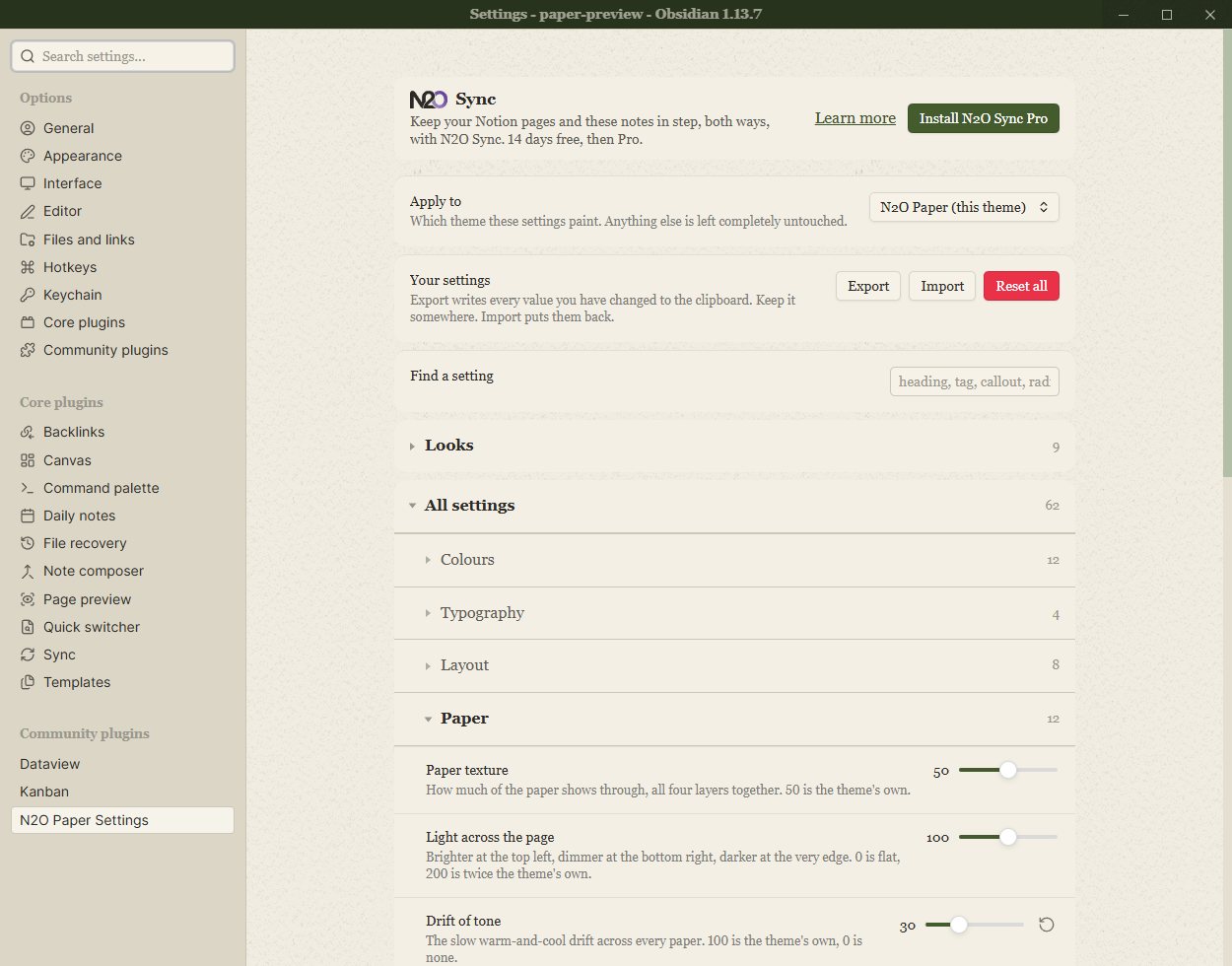Image resolution: width=1232 pixels, height=966 pixels.
Task: Click the General settings gear icon
Action: pyautogui.click(x=28, y=128)
